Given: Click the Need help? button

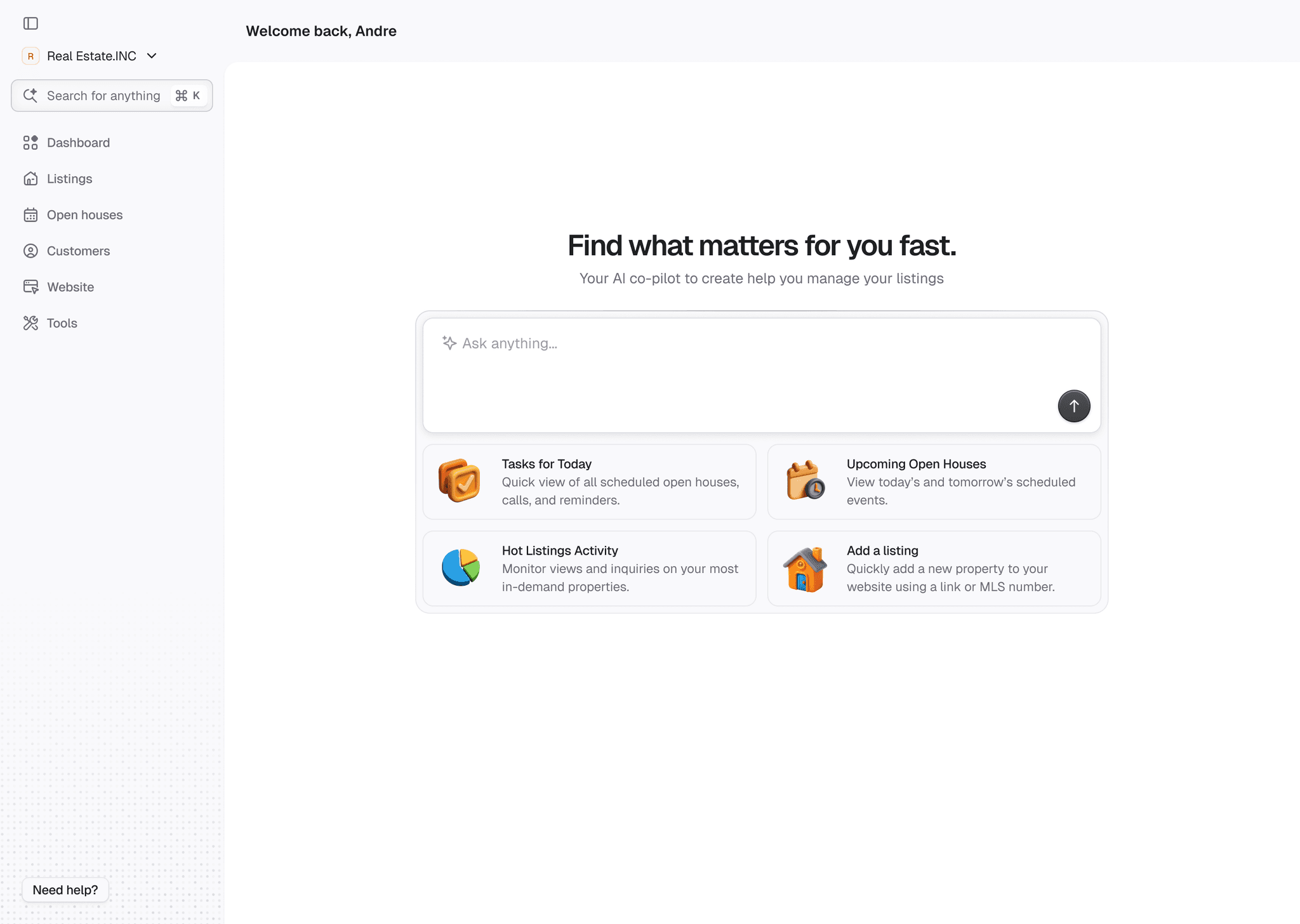Looking at the screenshot, I should click(x=65, y=890).
